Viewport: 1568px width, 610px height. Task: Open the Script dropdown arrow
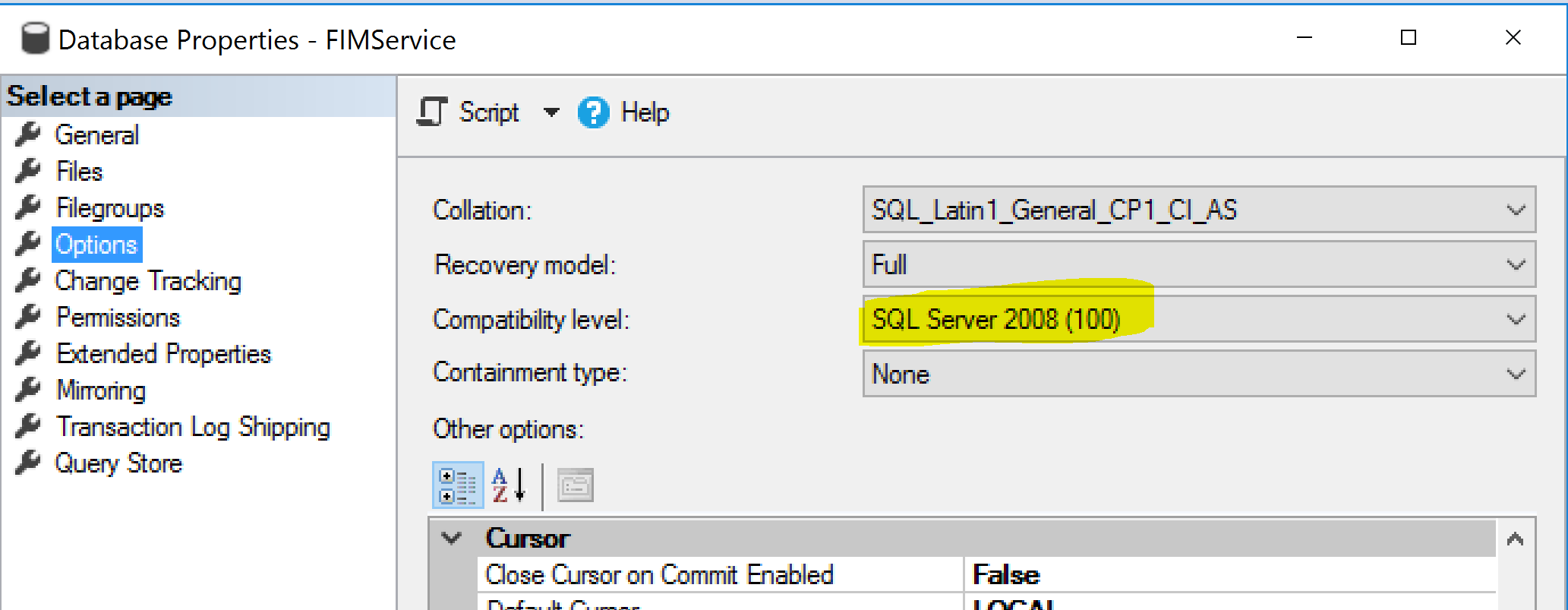point(551,113)
